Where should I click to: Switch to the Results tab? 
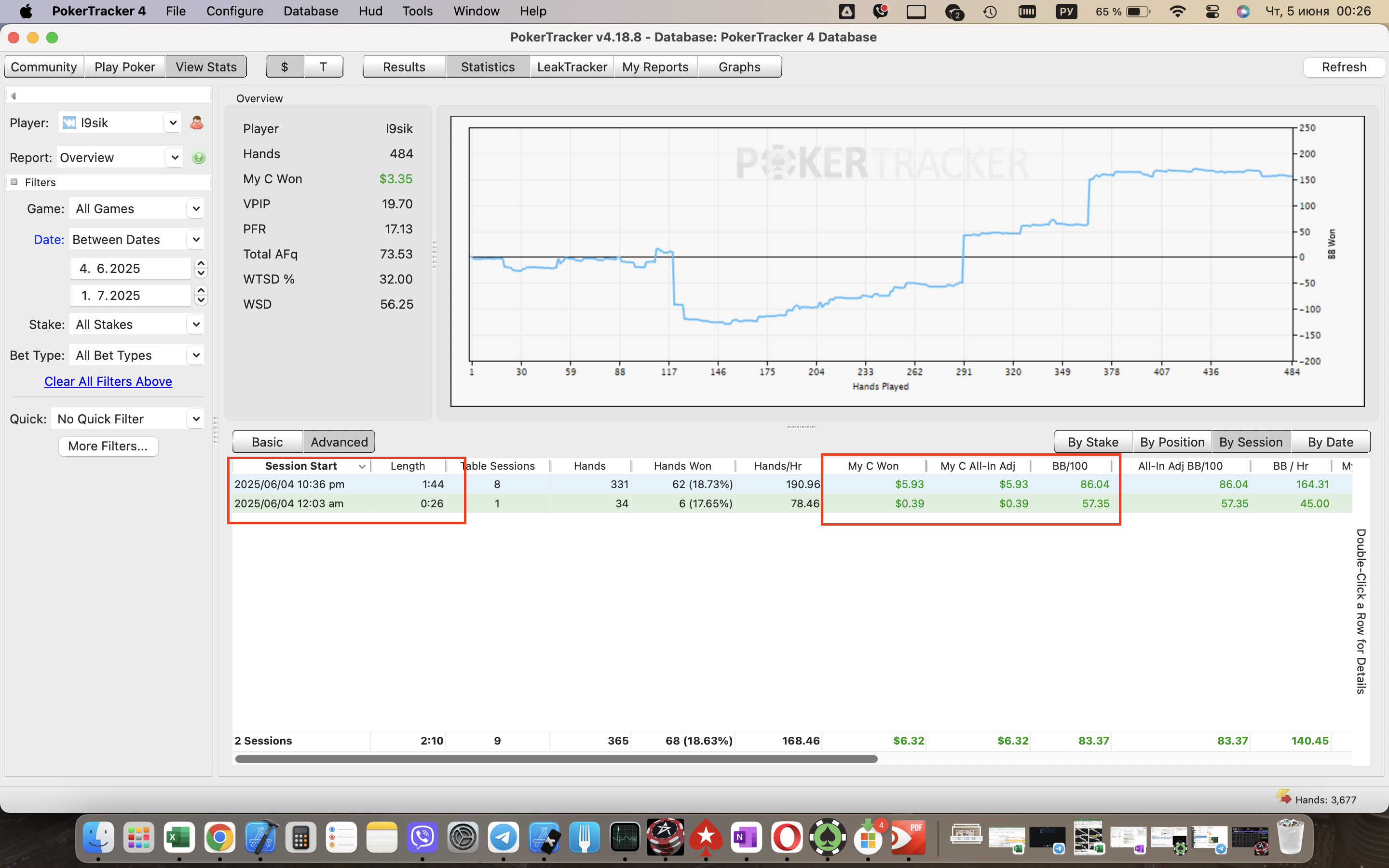(x=404, y=67)
